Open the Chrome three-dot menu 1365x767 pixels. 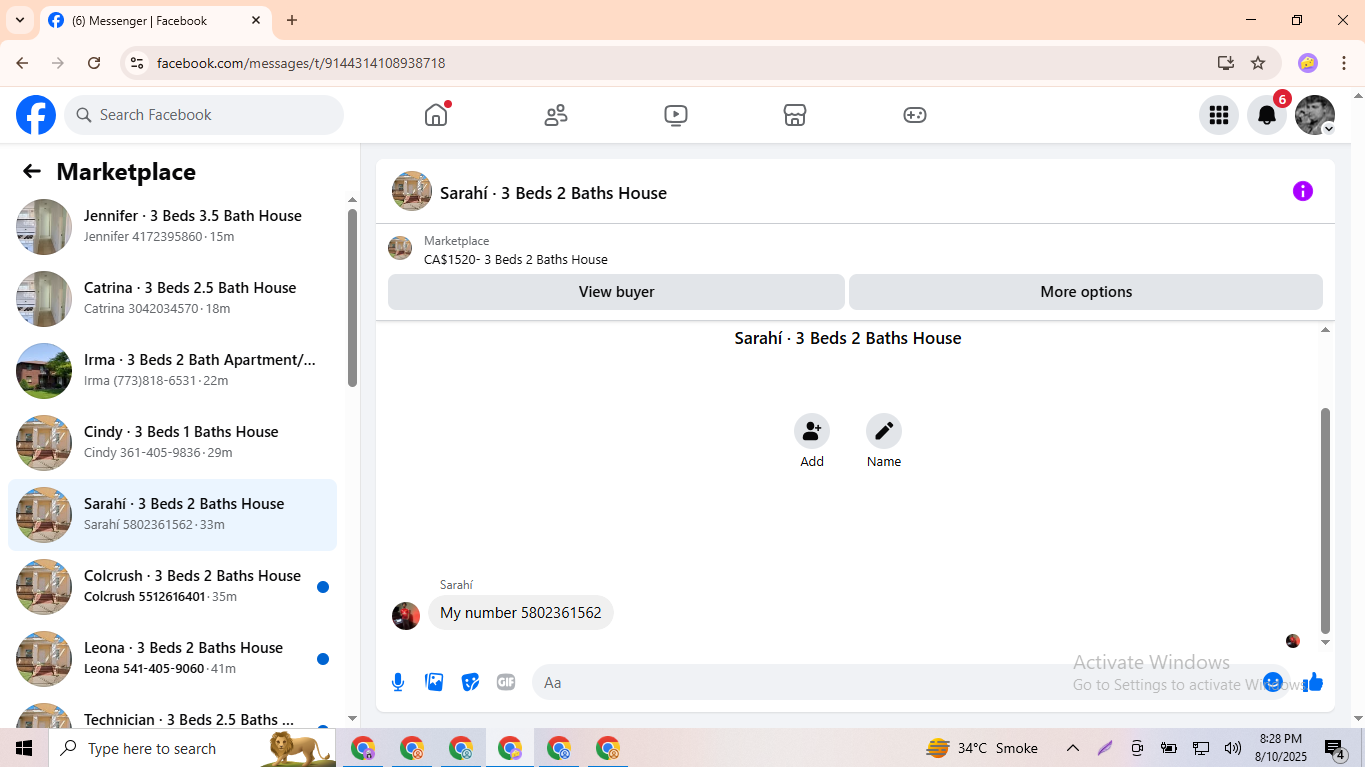point(1344,63)
